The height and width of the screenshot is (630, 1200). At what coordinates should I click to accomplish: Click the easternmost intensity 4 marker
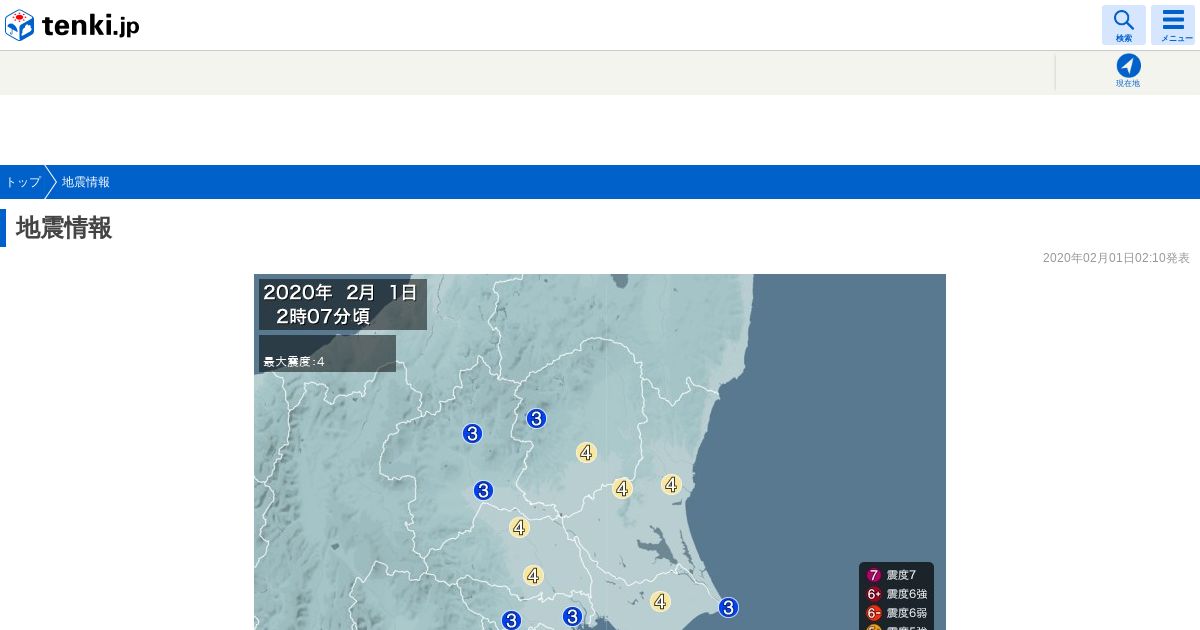coord(671,485)
